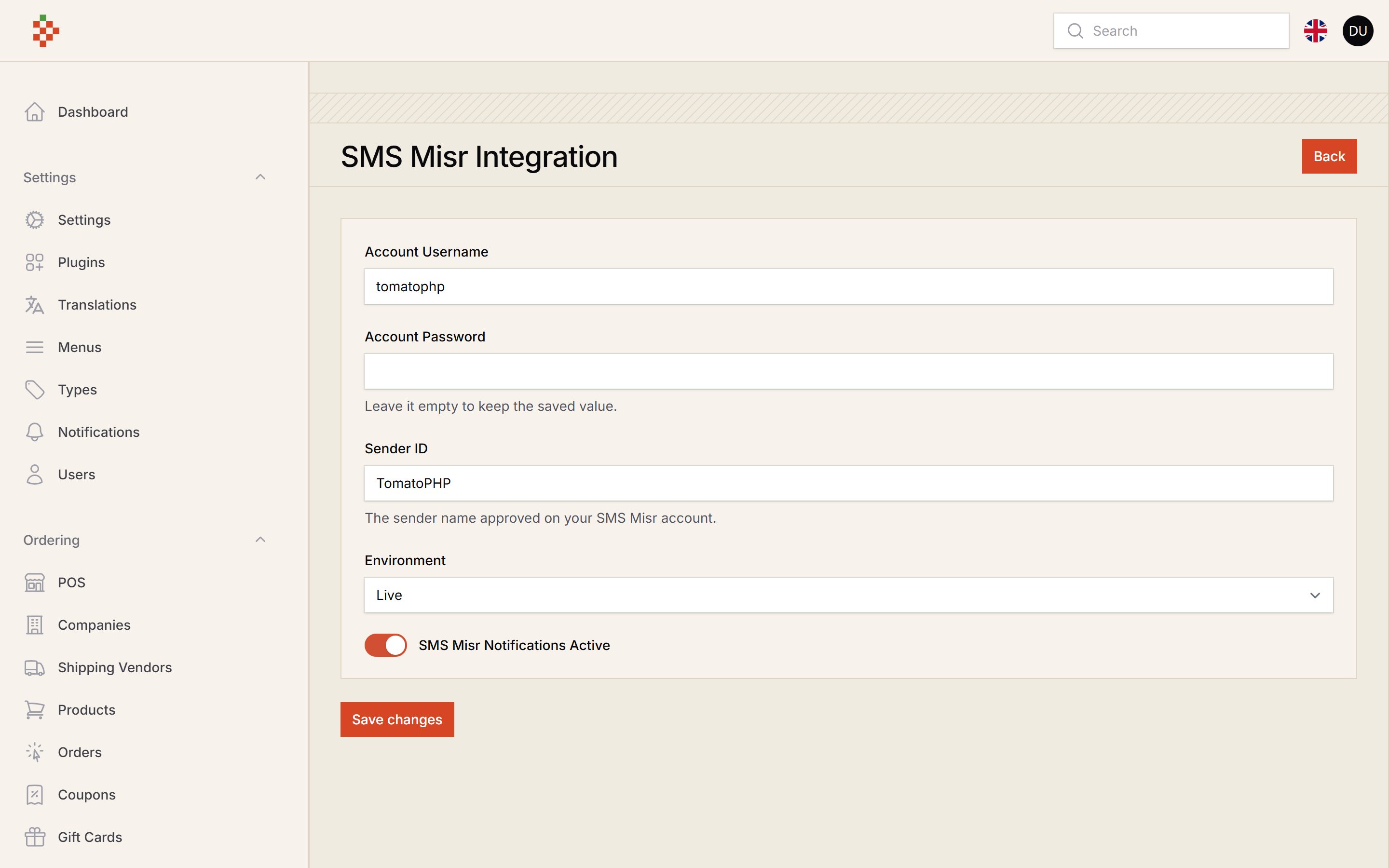Click 'Leave it empty to keep the saved value.'

pyautogui.click(x=491, y=407)
